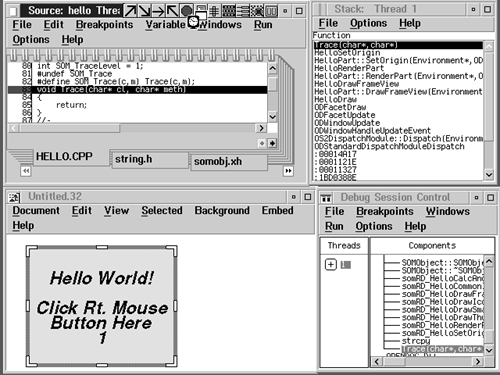Select 'ODWindowHandleUpdateEvent' stack entry
The width and height of the screenshot is (500, 375).
[x=372, y=131]
